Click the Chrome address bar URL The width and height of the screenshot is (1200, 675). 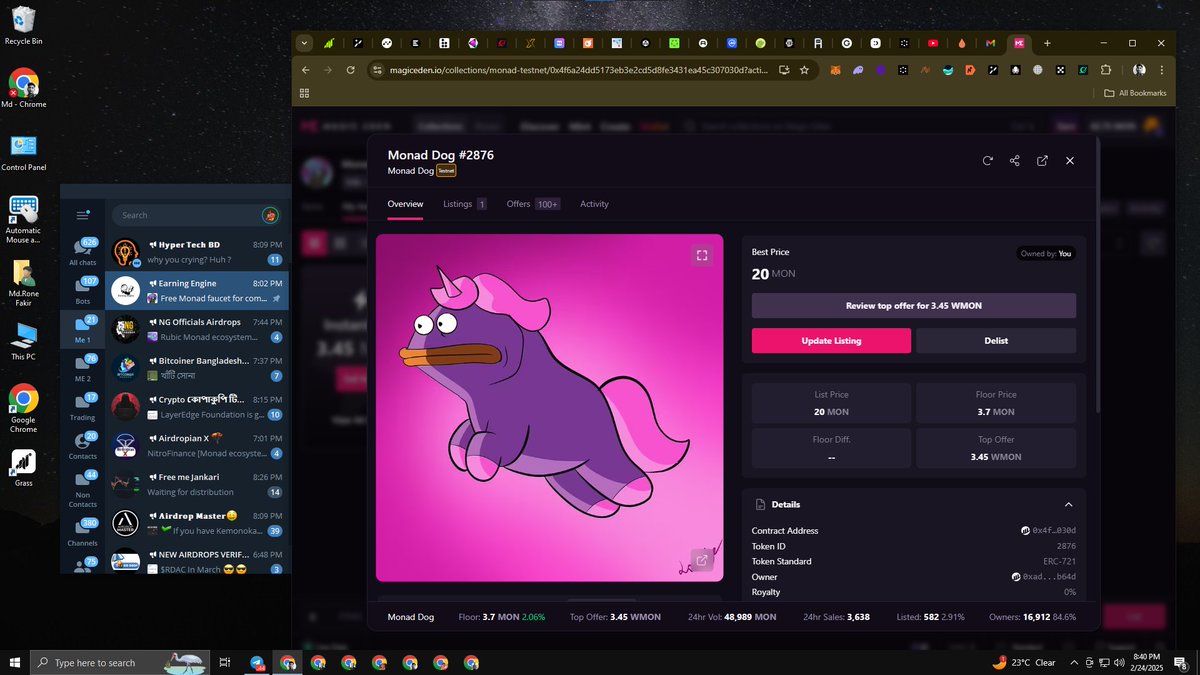point(577,71)
